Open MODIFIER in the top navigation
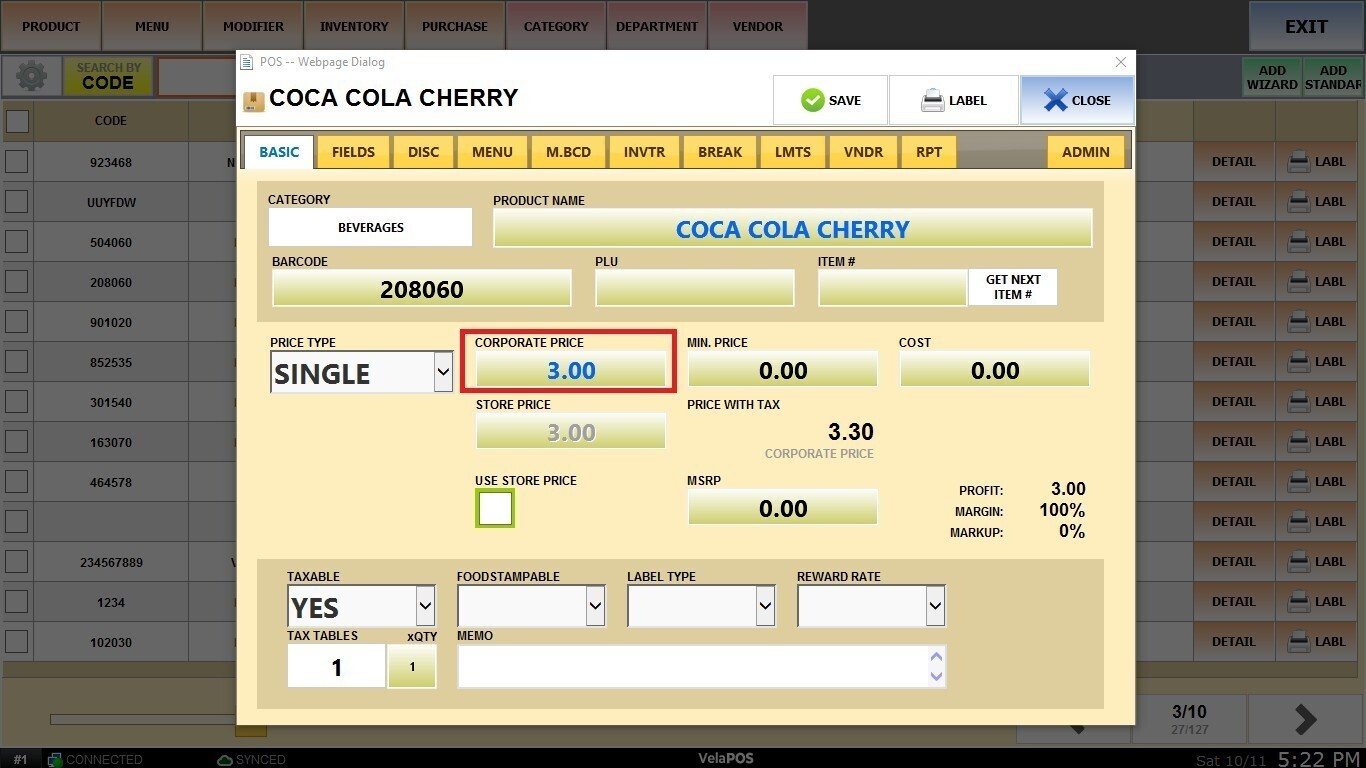The image size is (1366, 768). coord(253,26)
